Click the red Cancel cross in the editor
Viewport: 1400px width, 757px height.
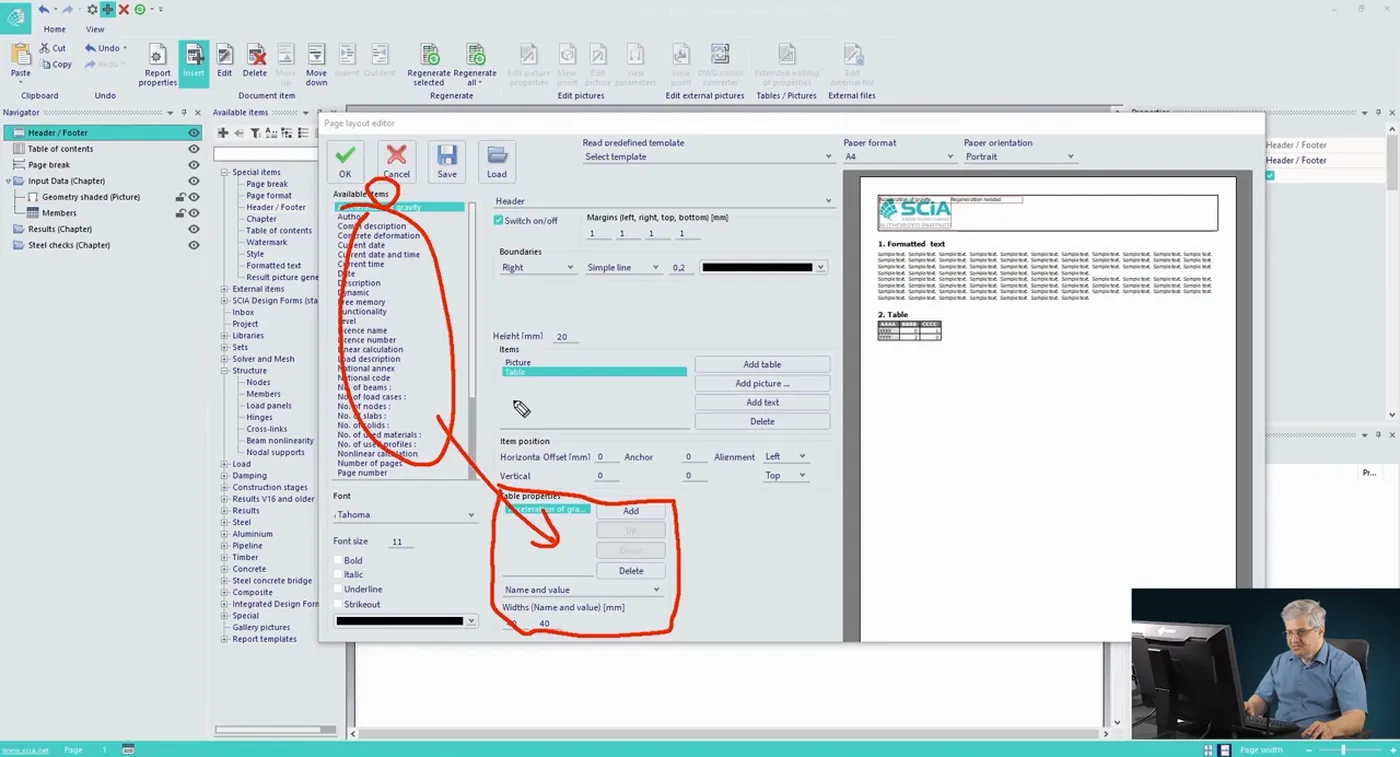(396, 161)
